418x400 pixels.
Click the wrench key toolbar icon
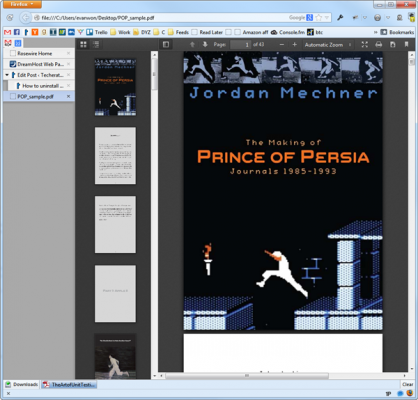click(x=340, y=18)
